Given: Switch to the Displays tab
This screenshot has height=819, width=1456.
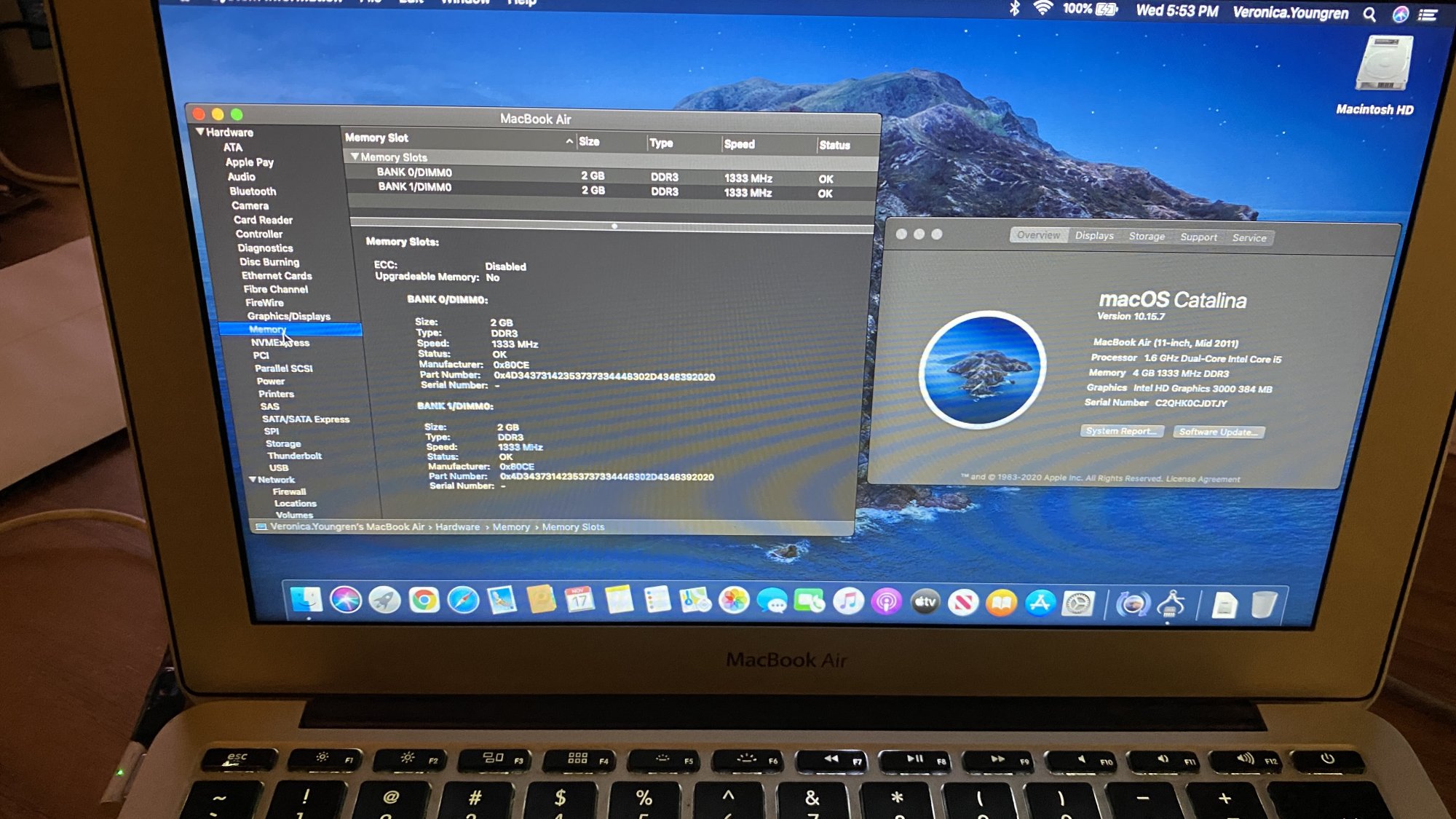Looking at the screenshot, I should pyautogui.click(x=1093, y=236).
